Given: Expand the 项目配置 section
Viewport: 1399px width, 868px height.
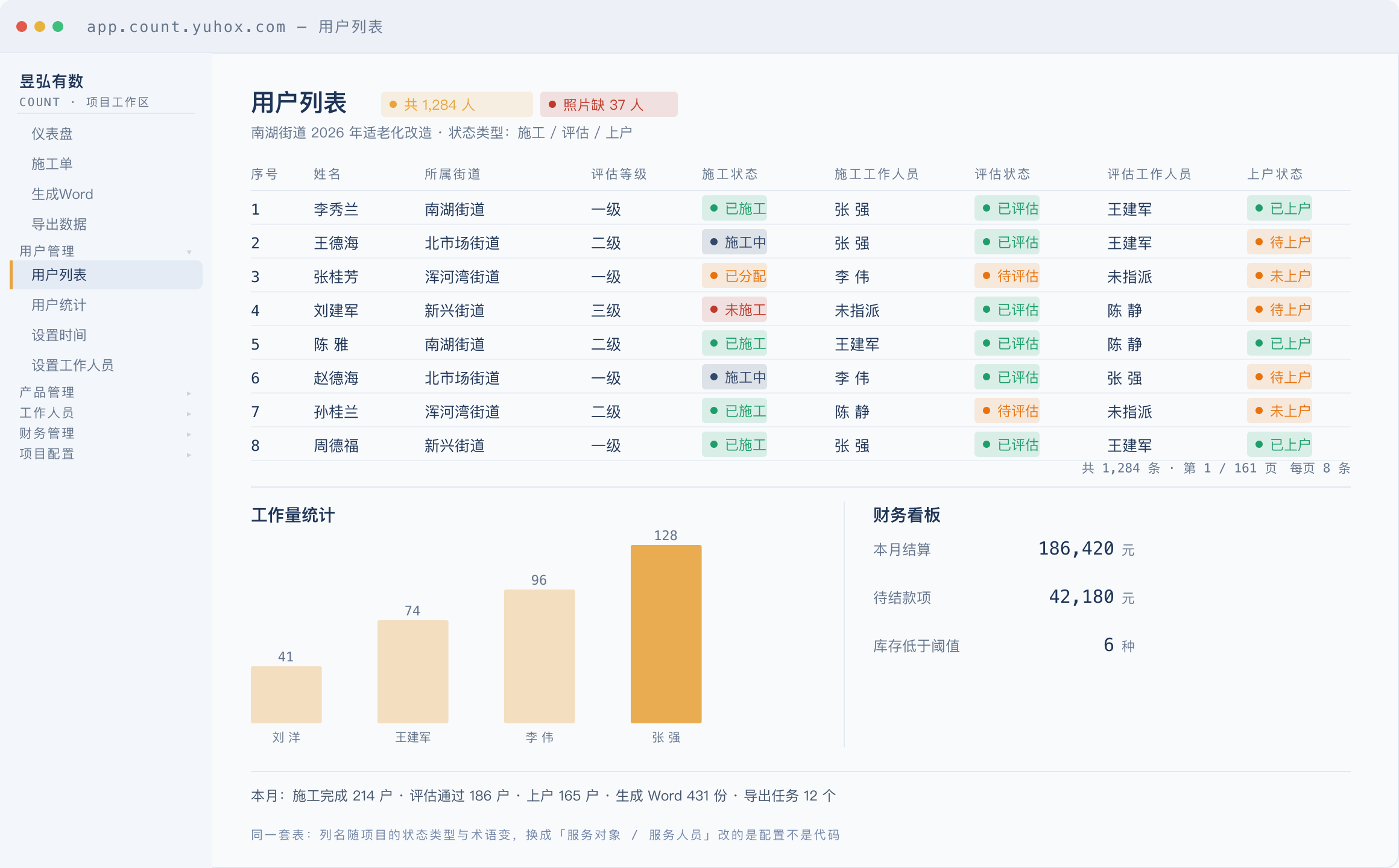Looking at the screenshot, I should [106, 454].
